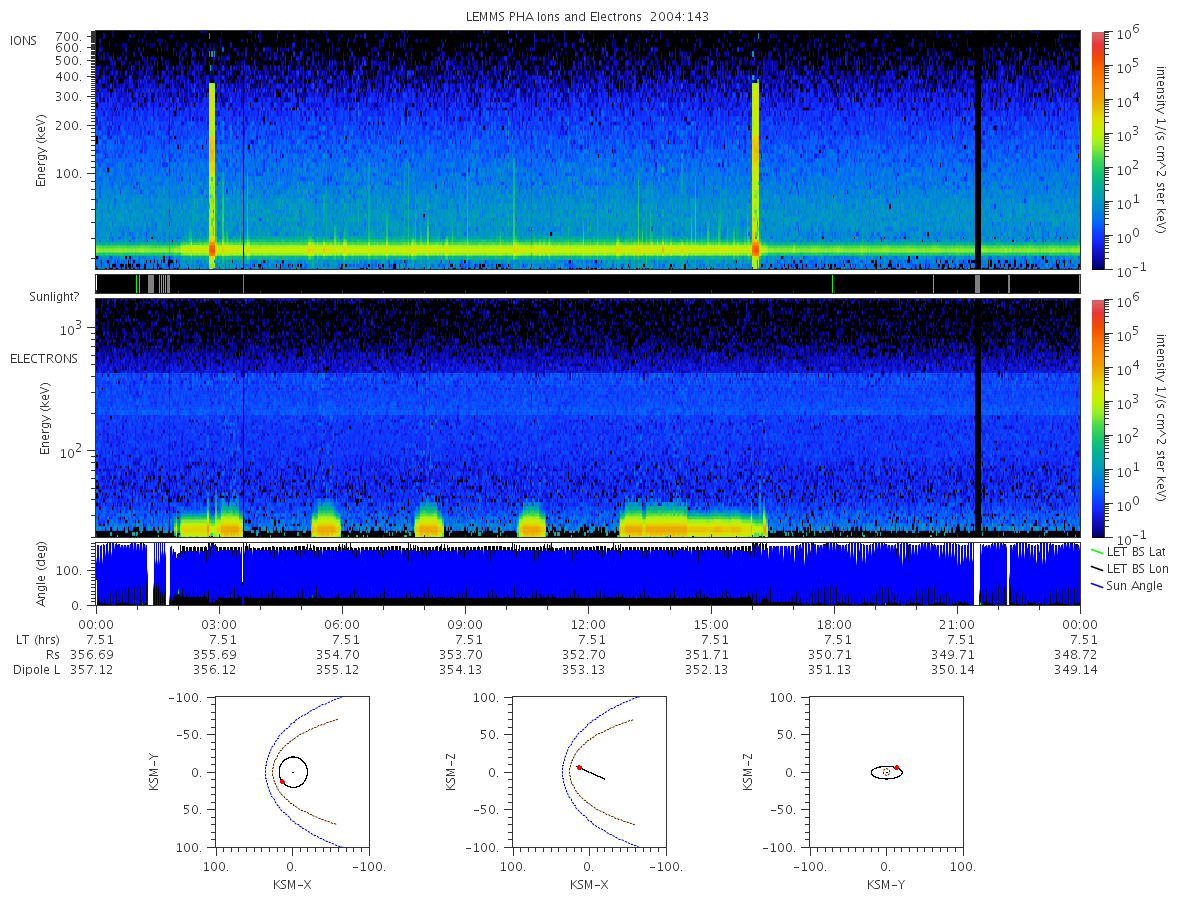Image resolution: width=1200 pixels, height=900 pixels.
Task: Click the 700. tick on ions energy axis
Action: (67, 35)
